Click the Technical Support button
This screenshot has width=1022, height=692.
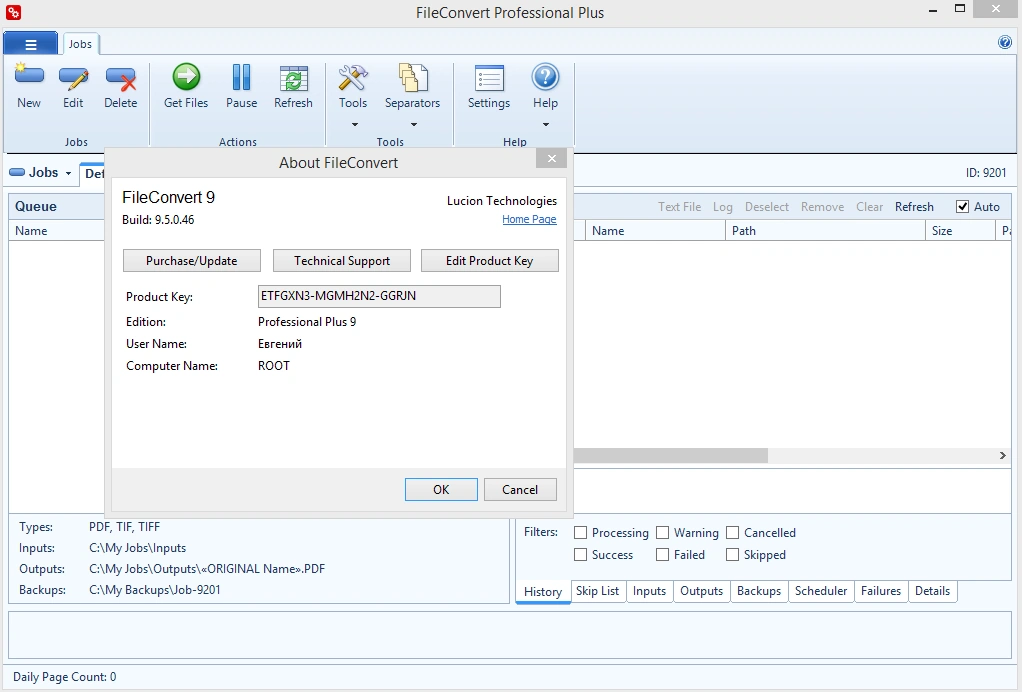342,261
